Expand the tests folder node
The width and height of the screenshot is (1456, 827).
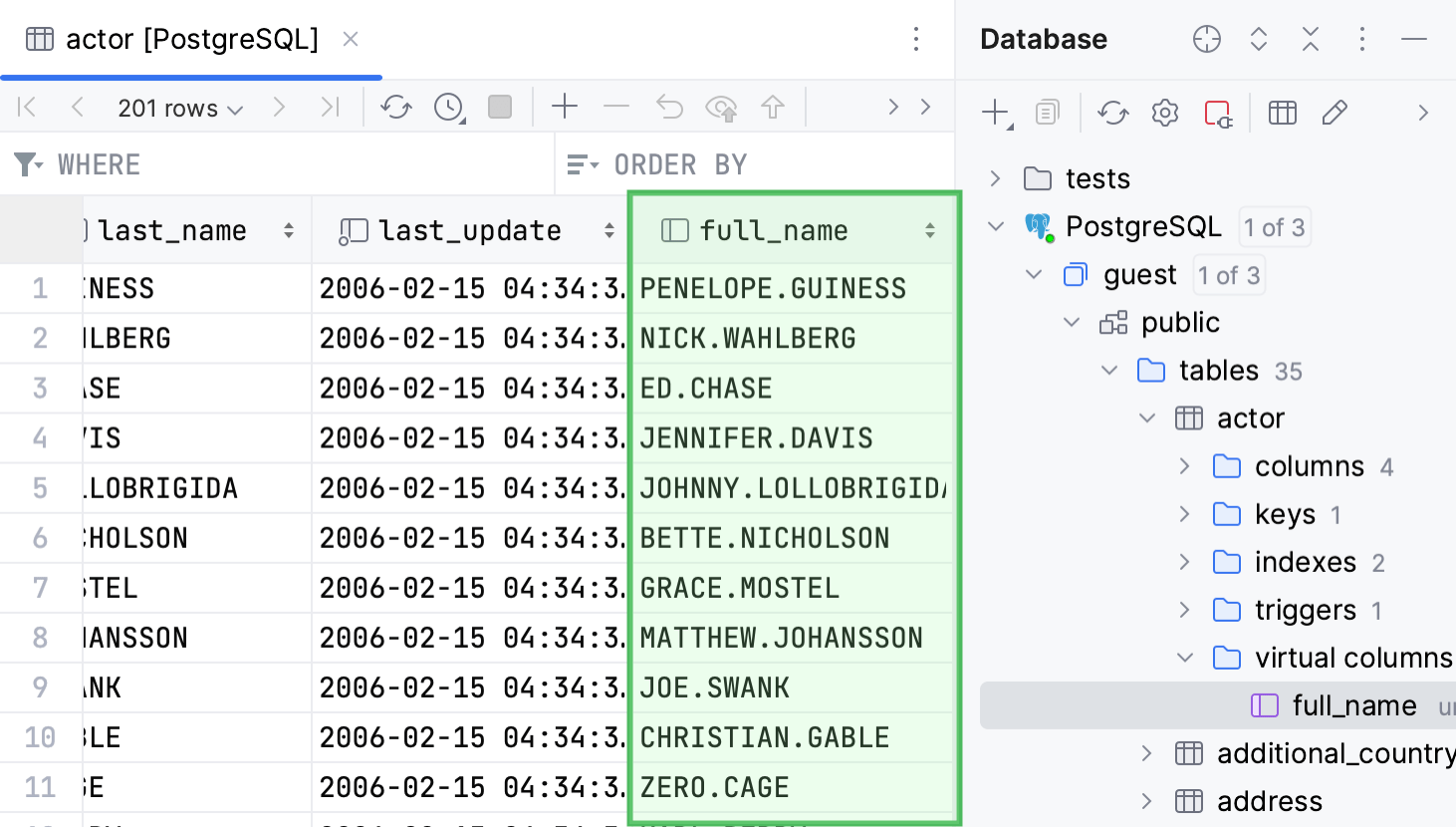[995, 178]
